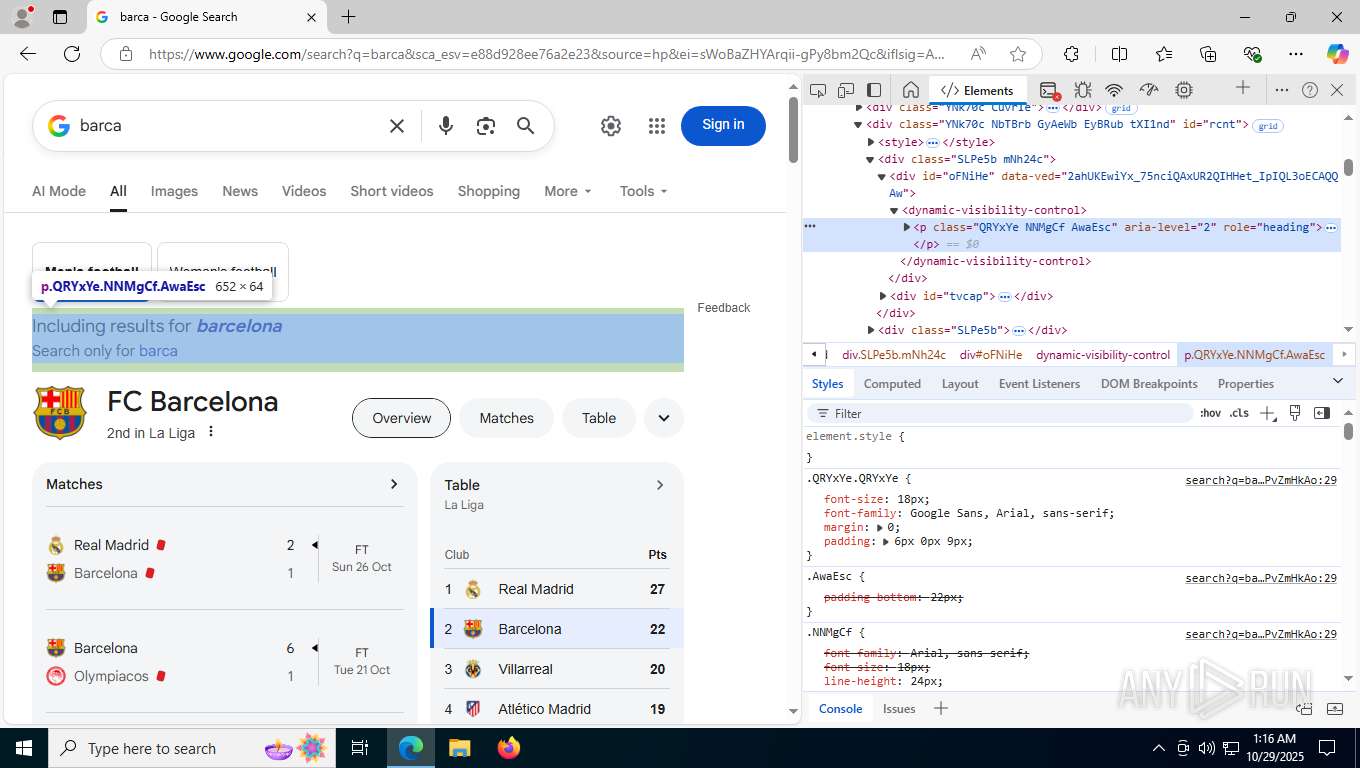Search by image with Google Lens
1360x768 pixels.
pyautogui.click(x=486, y=126)
